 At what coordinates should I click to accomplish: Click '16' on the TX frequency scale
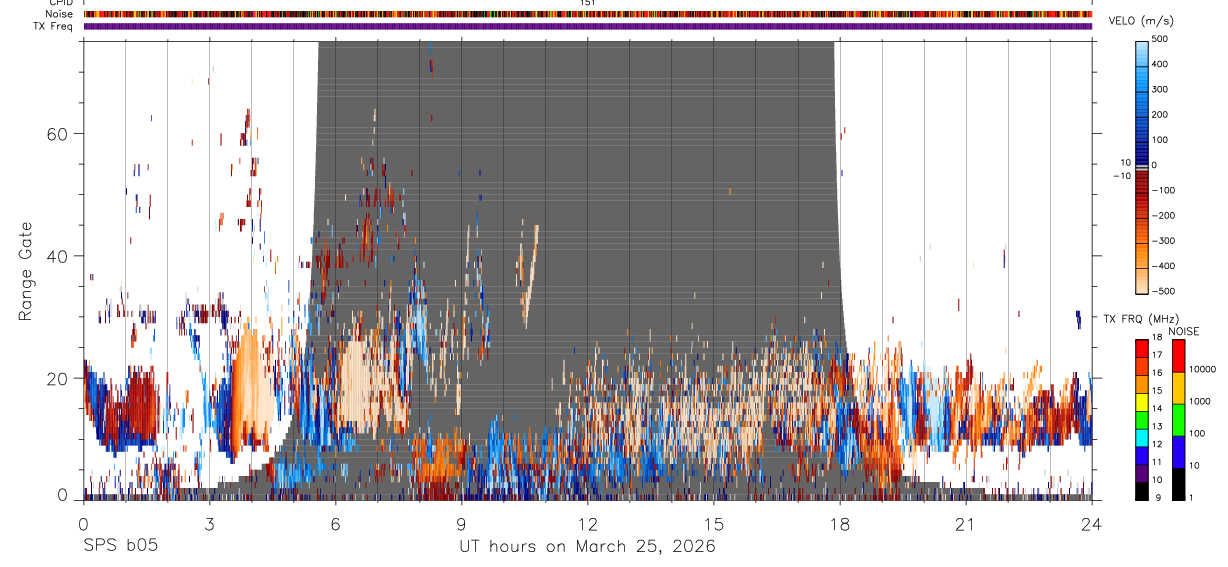pyautogui.click(x=1157, y=373)
